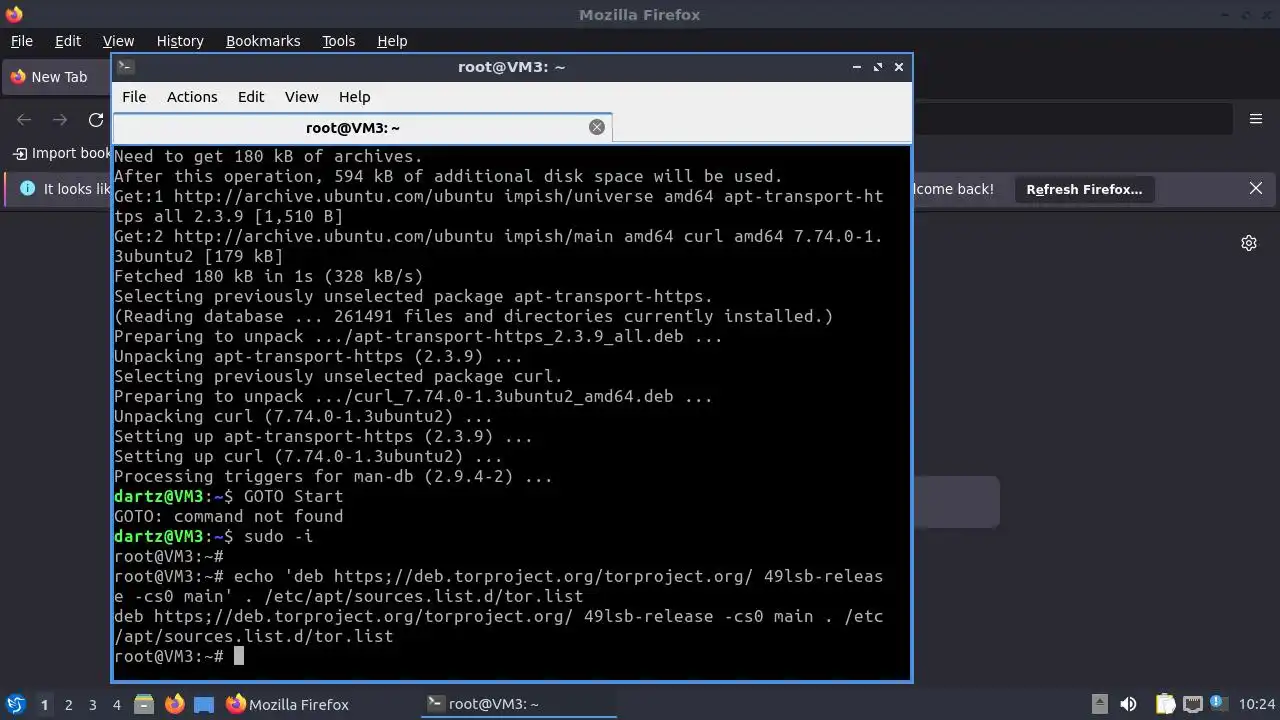Dismiss the Firefox notification bar
This screenshot has width=1280, height=720.
(1256, 188)
